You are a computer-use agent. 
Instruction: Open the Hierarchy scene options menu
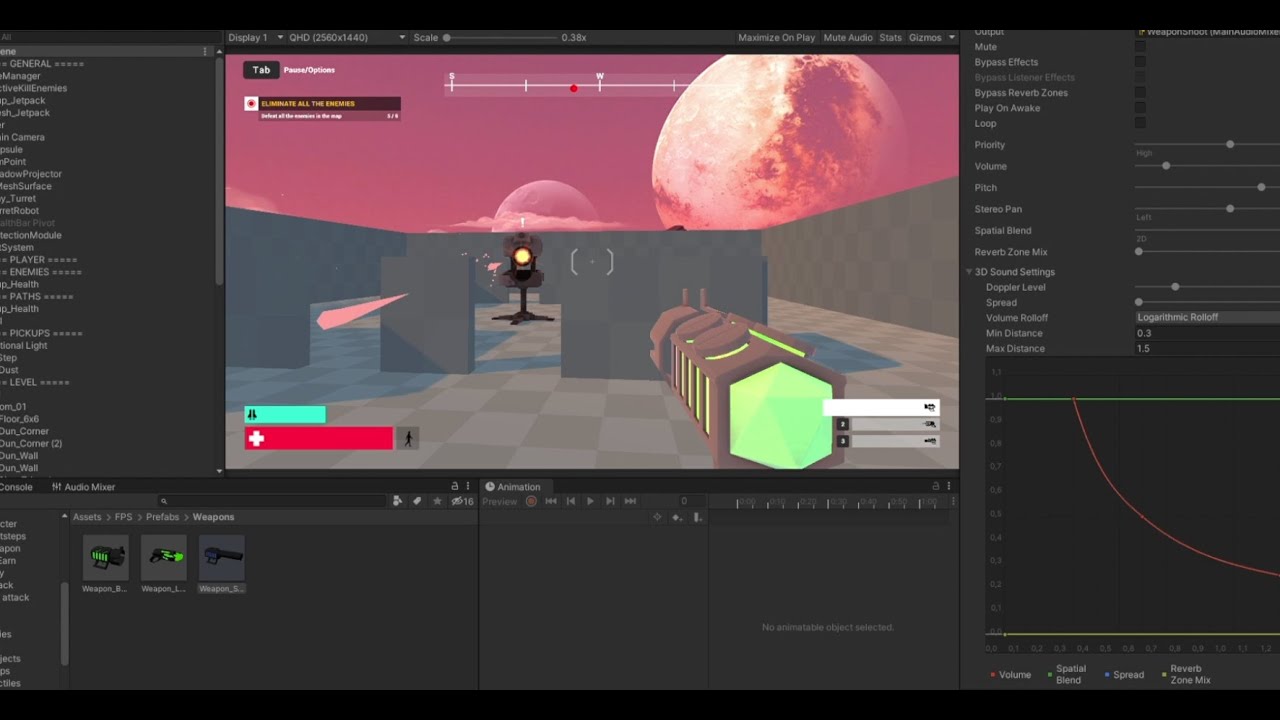coord(205,51)
